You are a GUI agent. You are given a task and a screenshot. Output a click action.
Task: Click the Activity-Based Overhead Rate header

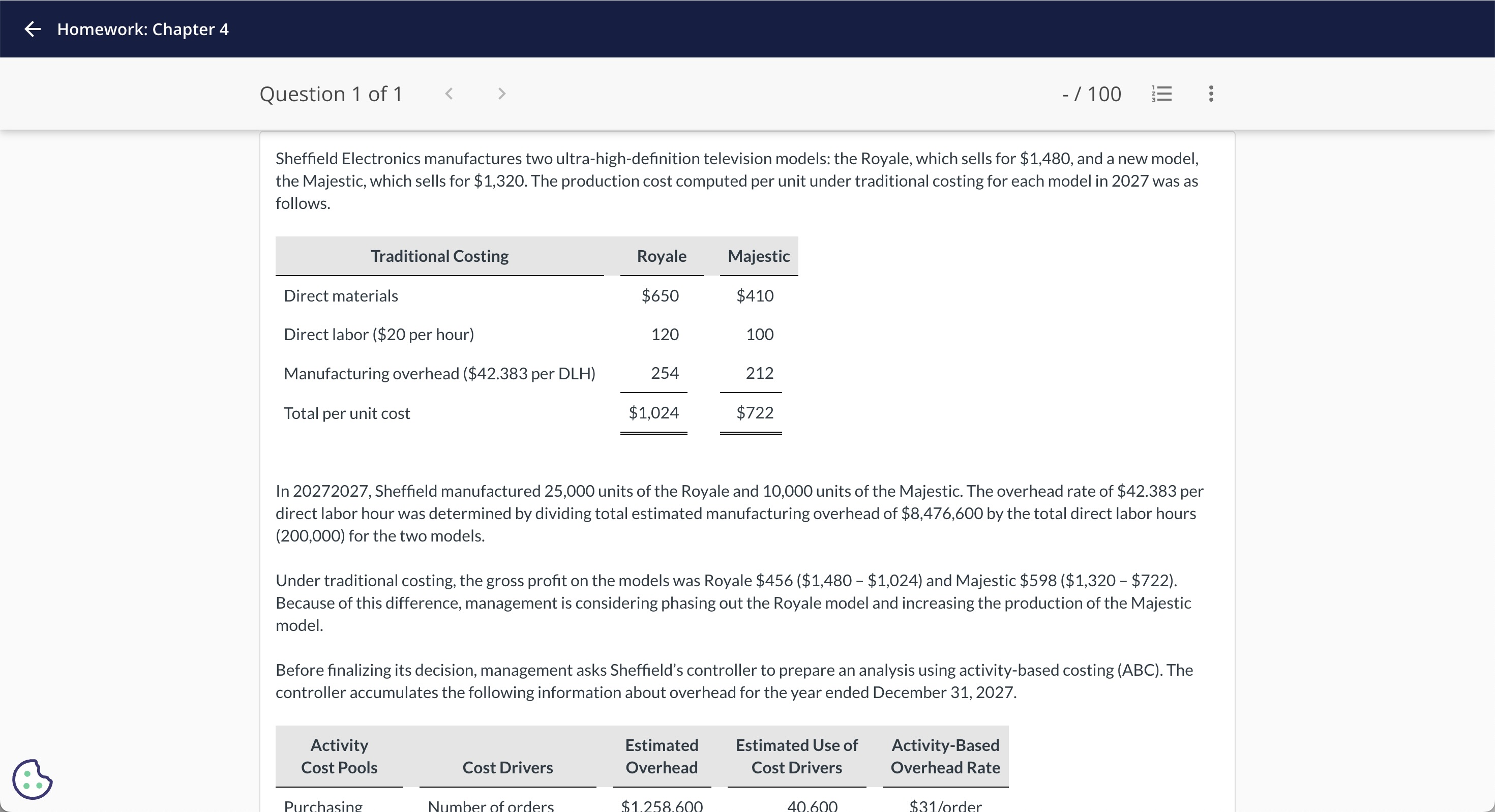[945, 756]
